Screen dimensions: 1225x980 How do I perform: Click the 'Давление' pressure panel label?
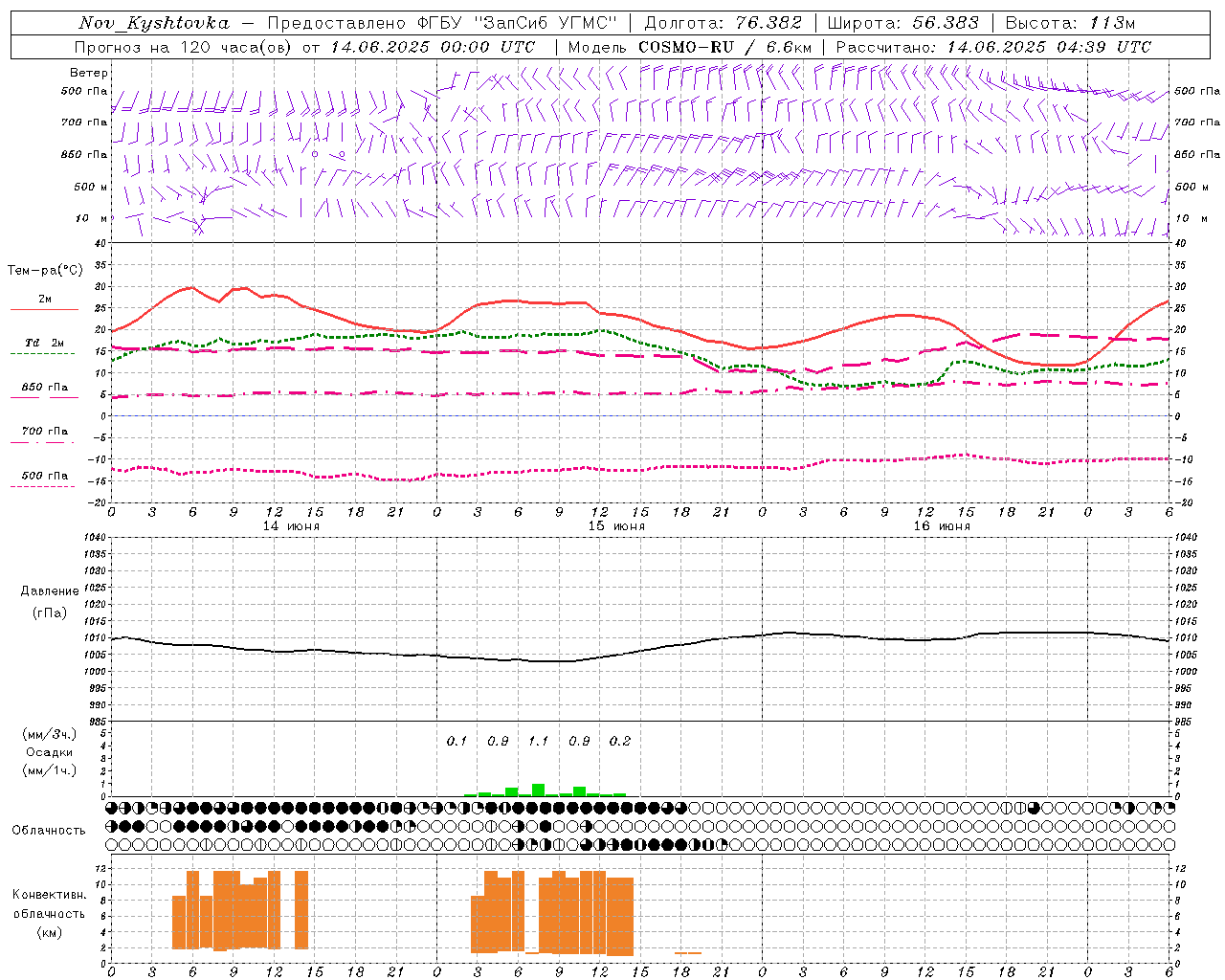50,591
